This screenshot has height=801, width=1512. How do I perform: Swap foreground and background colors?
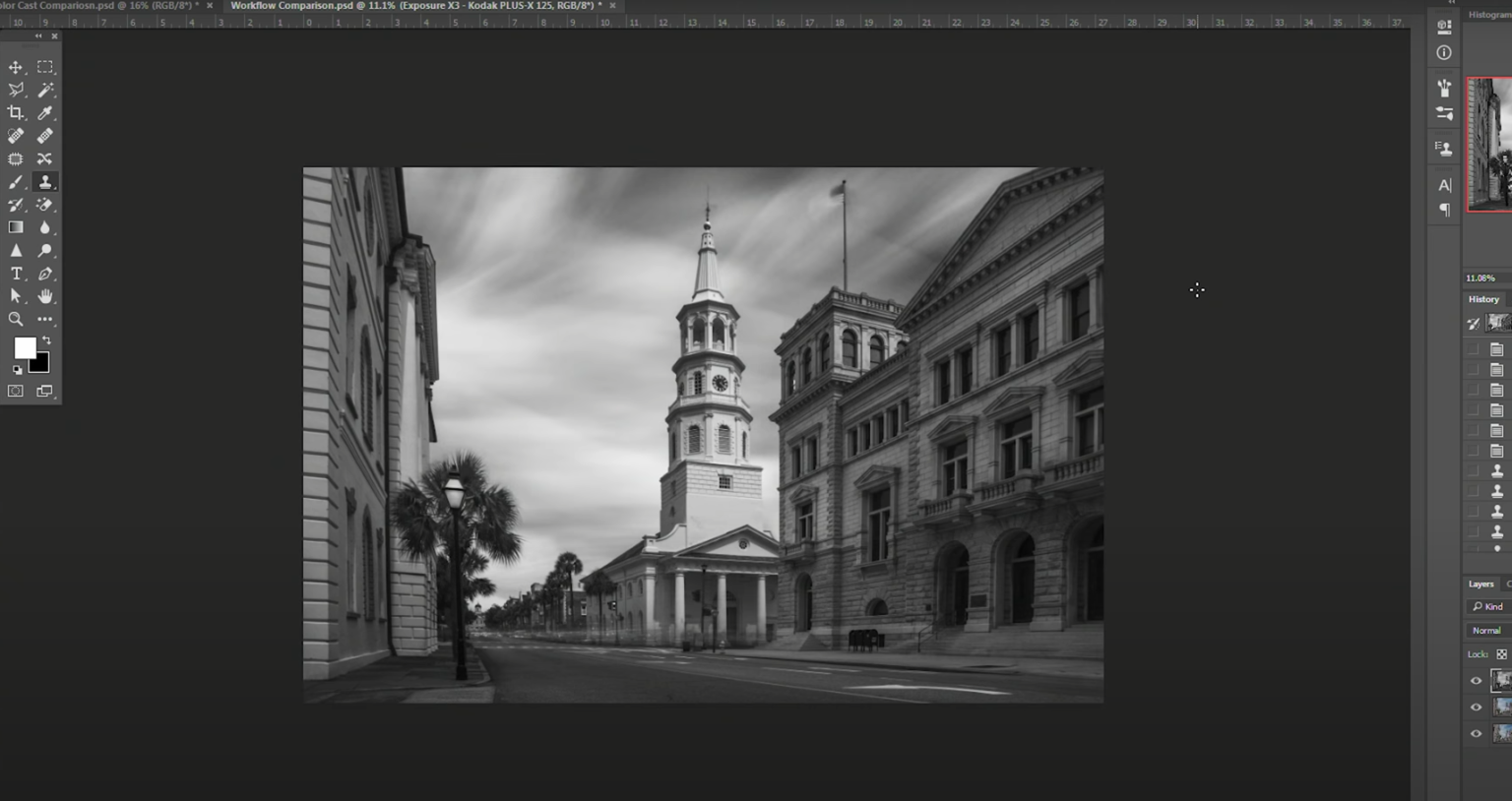[47, 339]
